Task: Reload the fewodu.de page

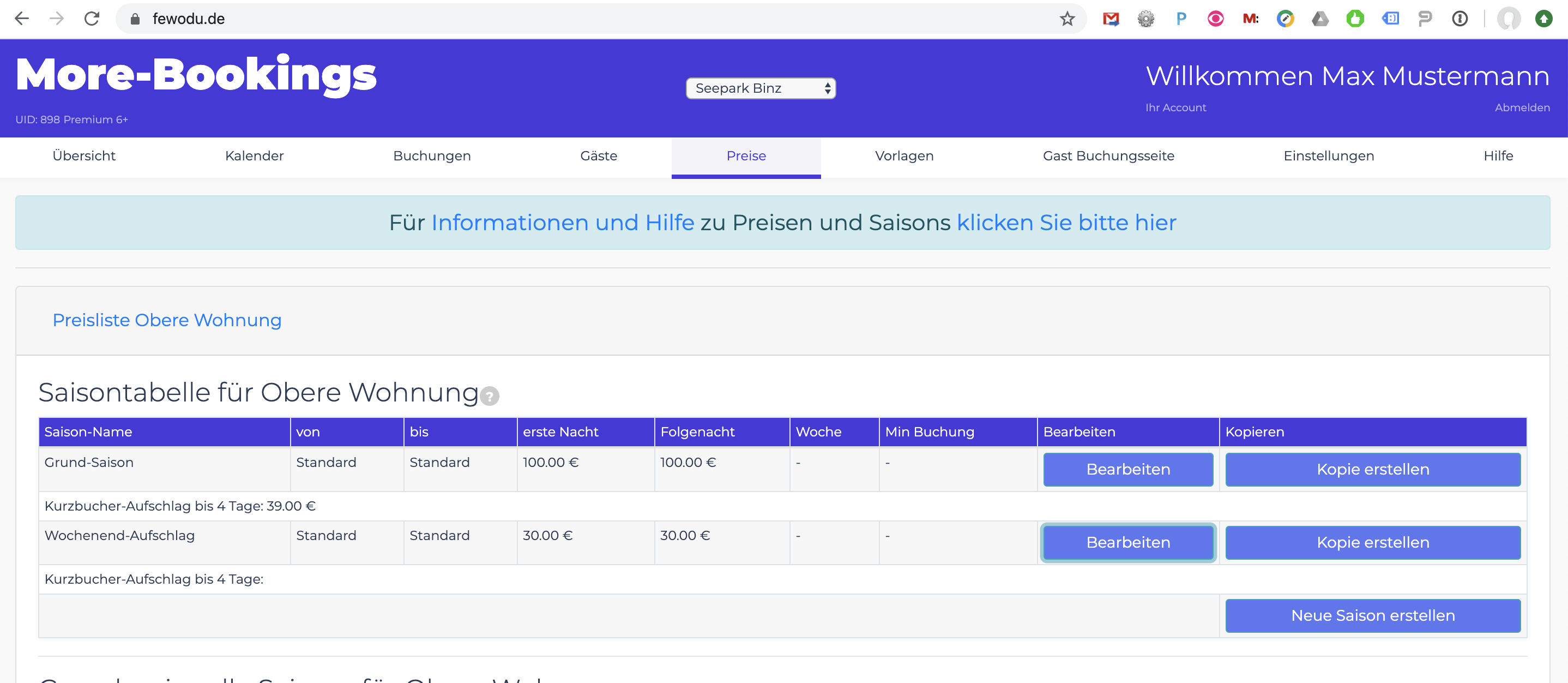Action: click(92, 19)
